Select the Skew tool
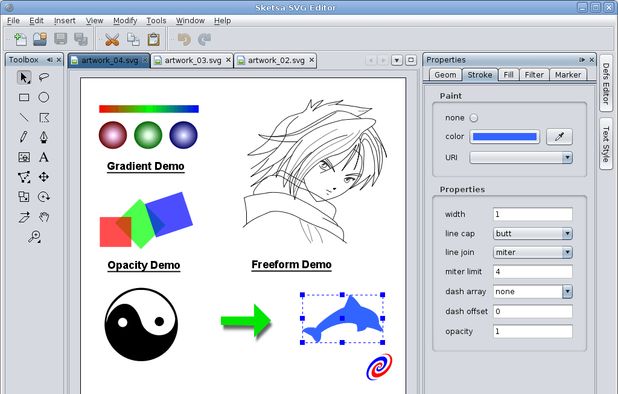Image resolution: width=618 pixels, height=394 pixels. click(x=24, y=217)
